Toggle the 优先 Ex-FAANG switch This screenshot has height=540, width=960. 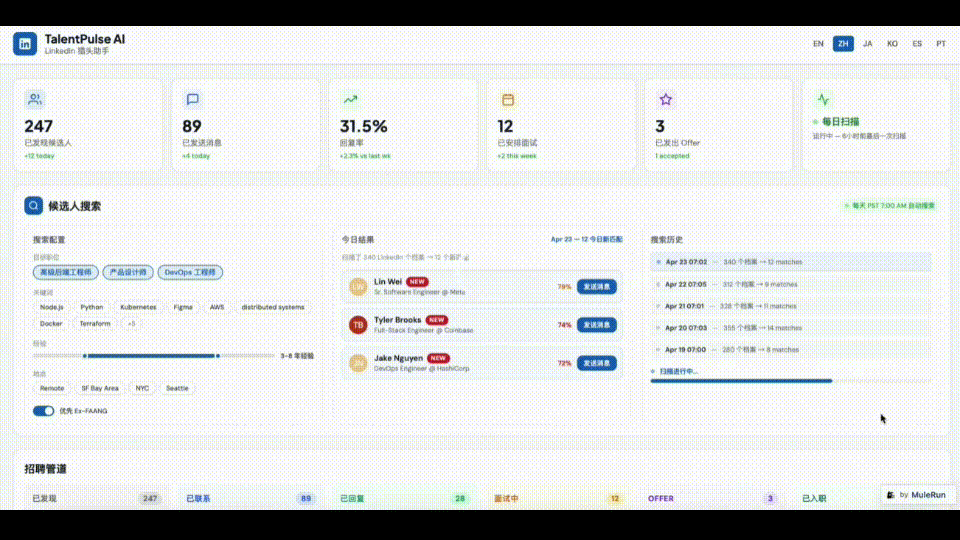(x=43, y=411)
